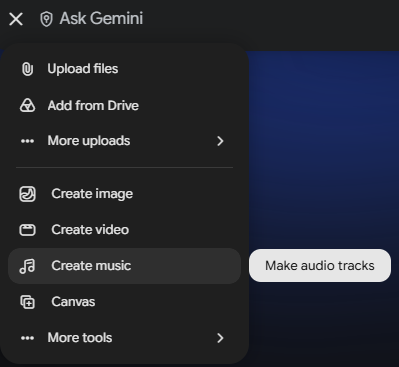Screen dimensions: 399x367
Task: Select Create image from menu
Action: pyautogui.click(x=124, y=194)
